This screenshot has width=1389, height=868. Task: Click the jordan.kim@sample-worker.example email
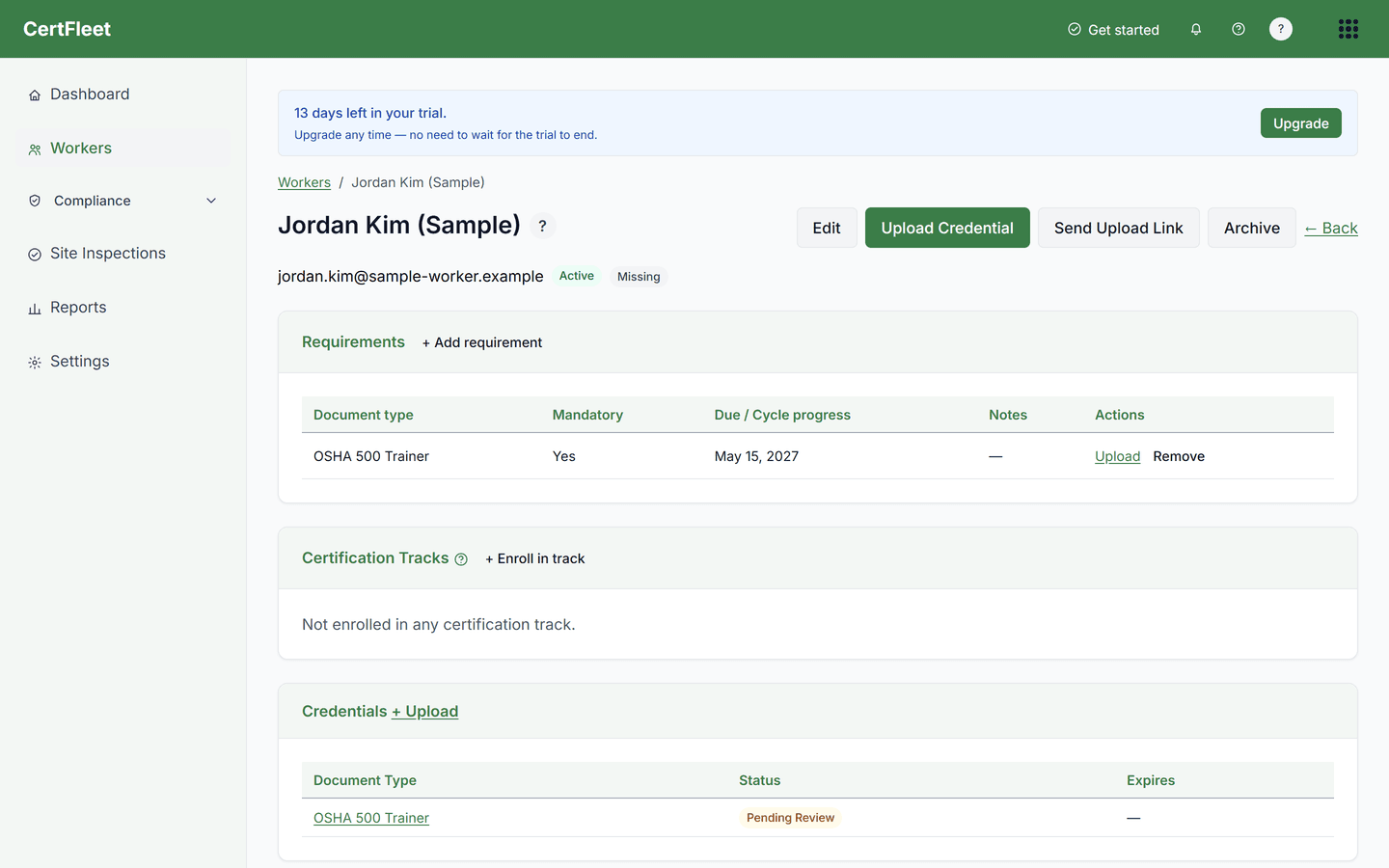pyautogui.click(x=411, y=276)
